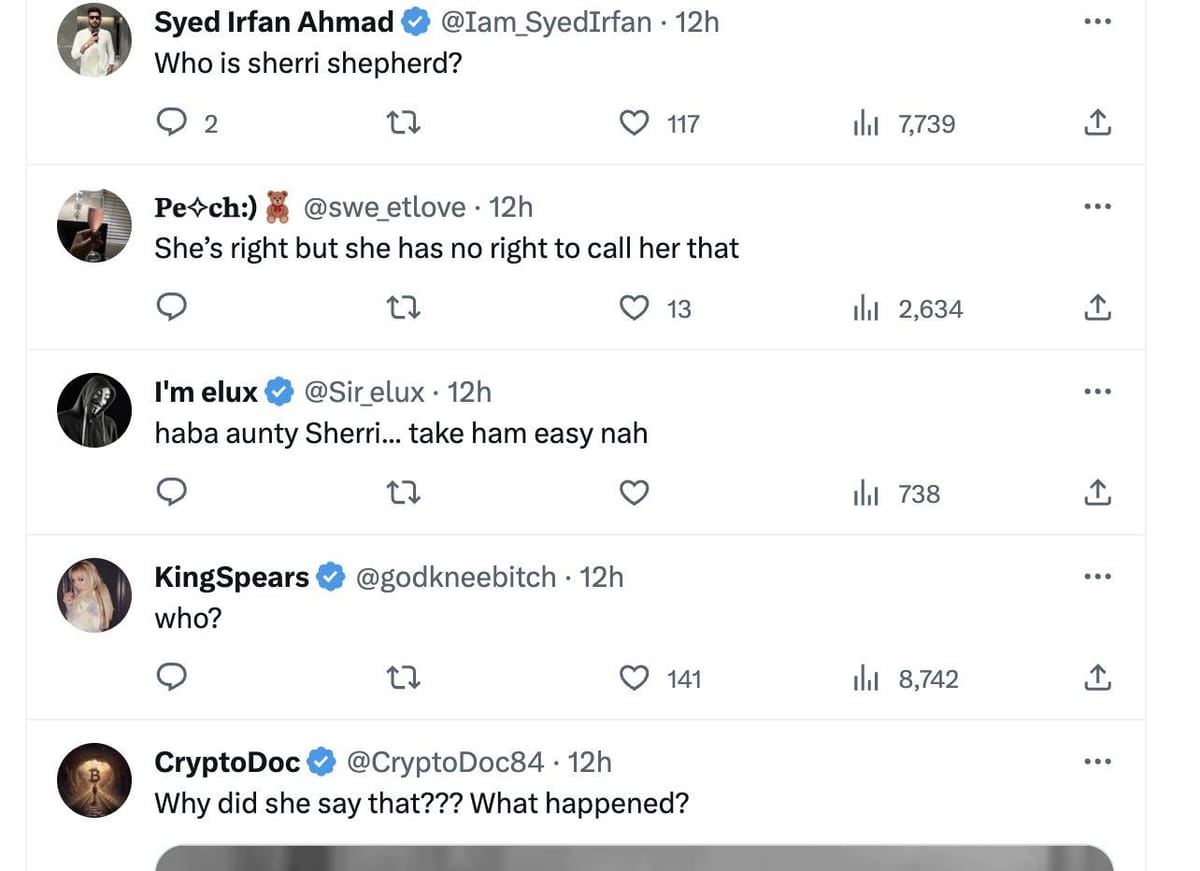Open more options on KingSpears' tweet
Screen dimensions: 1200x871
(x=1097, y=576)
